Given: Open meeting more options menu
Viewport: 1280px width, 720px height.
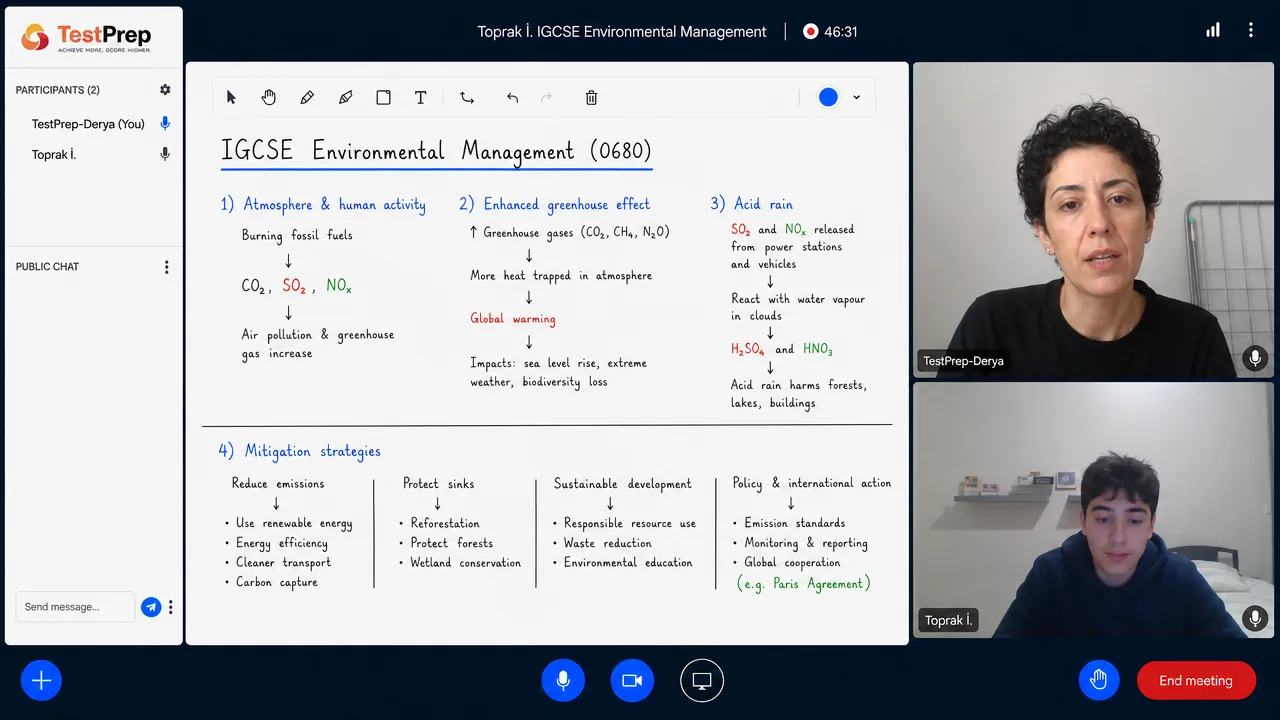Looking at the screenshot, I should (x=1250, y=31).
